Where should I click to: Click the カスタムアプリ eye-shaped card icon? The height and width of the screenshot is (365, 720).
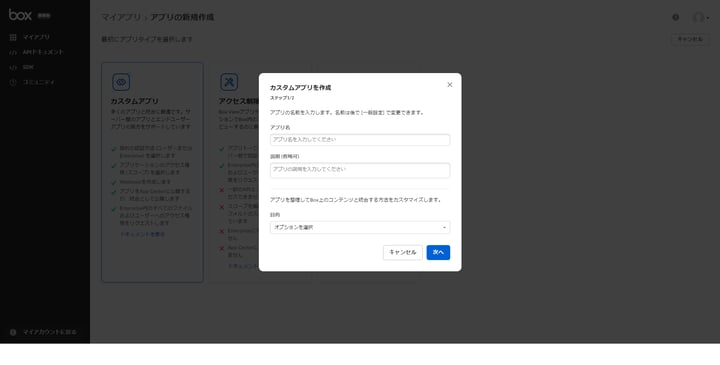(x=121, y=82)
